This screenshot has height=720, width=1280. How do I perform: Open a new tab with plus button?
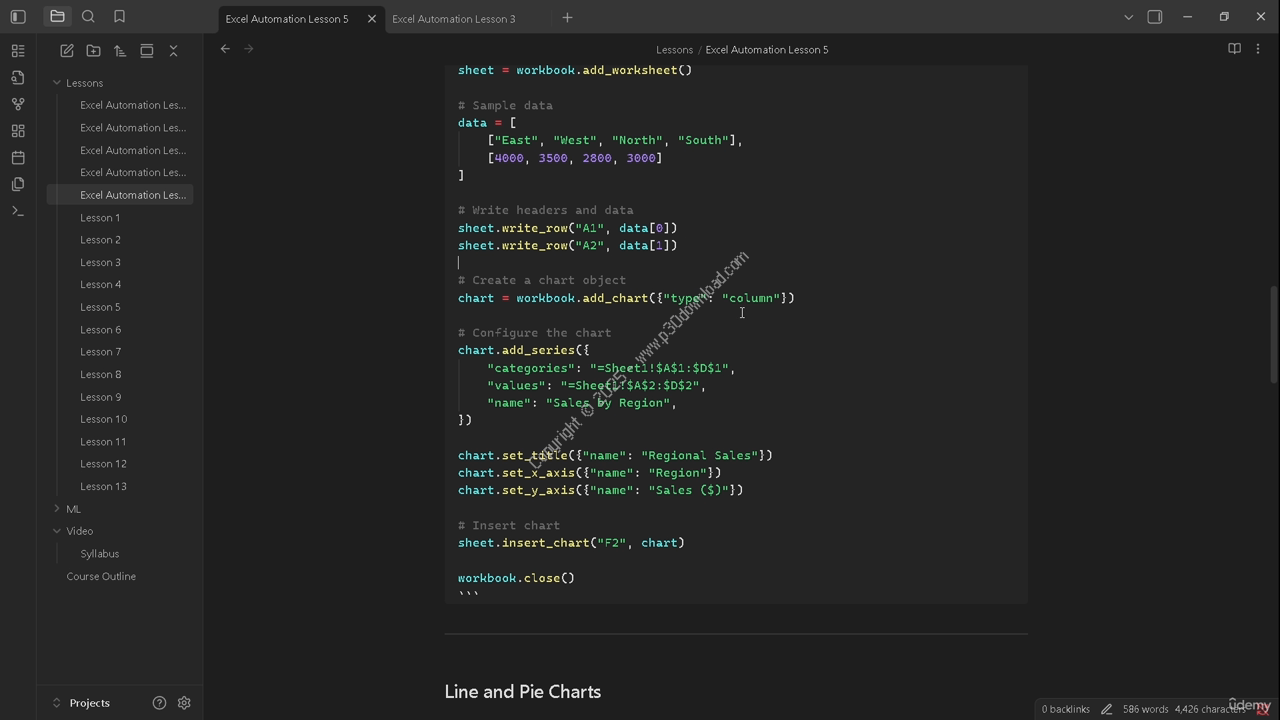tap(567, 18)
